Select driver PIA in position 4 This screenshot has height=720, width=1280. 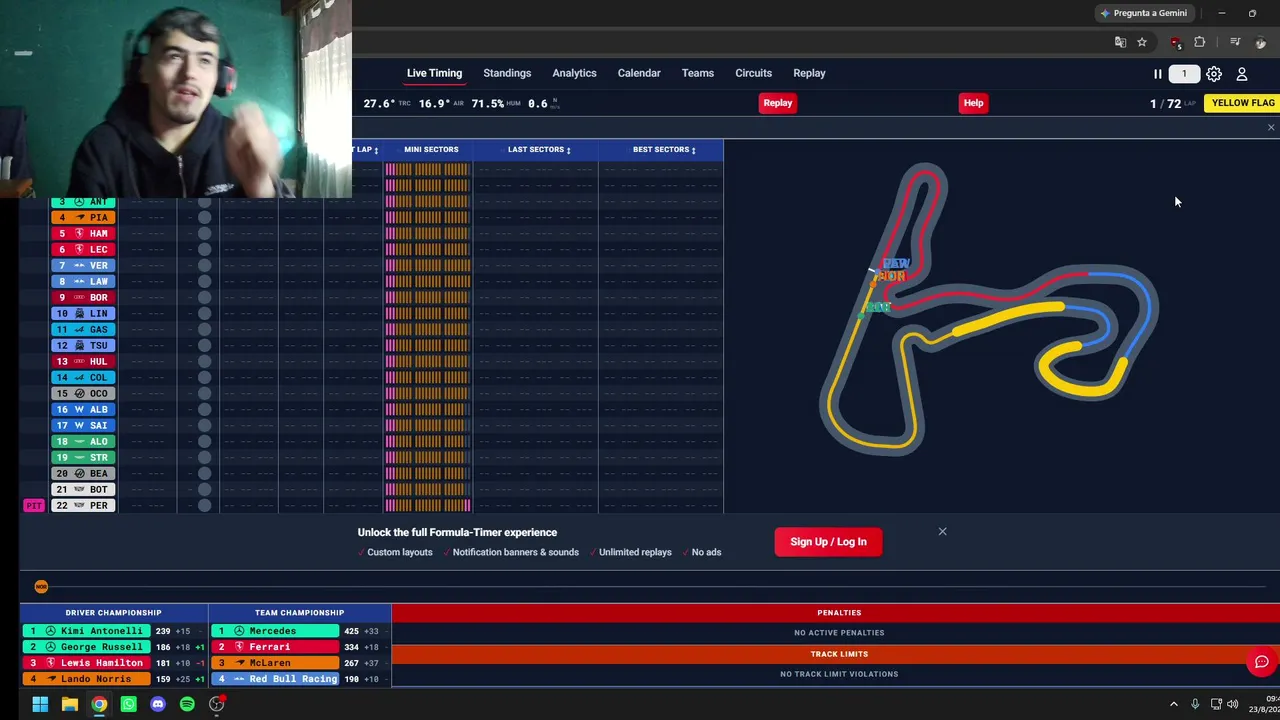(x=82, y=218)
